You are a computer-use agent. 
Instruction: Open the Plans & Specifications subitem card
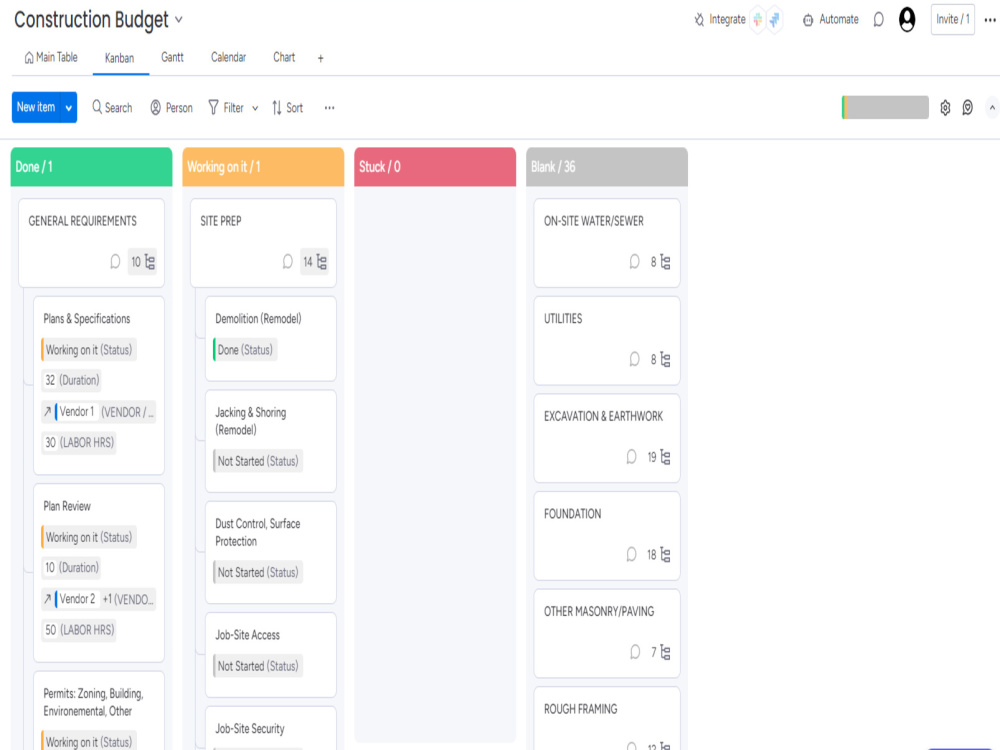99,385
